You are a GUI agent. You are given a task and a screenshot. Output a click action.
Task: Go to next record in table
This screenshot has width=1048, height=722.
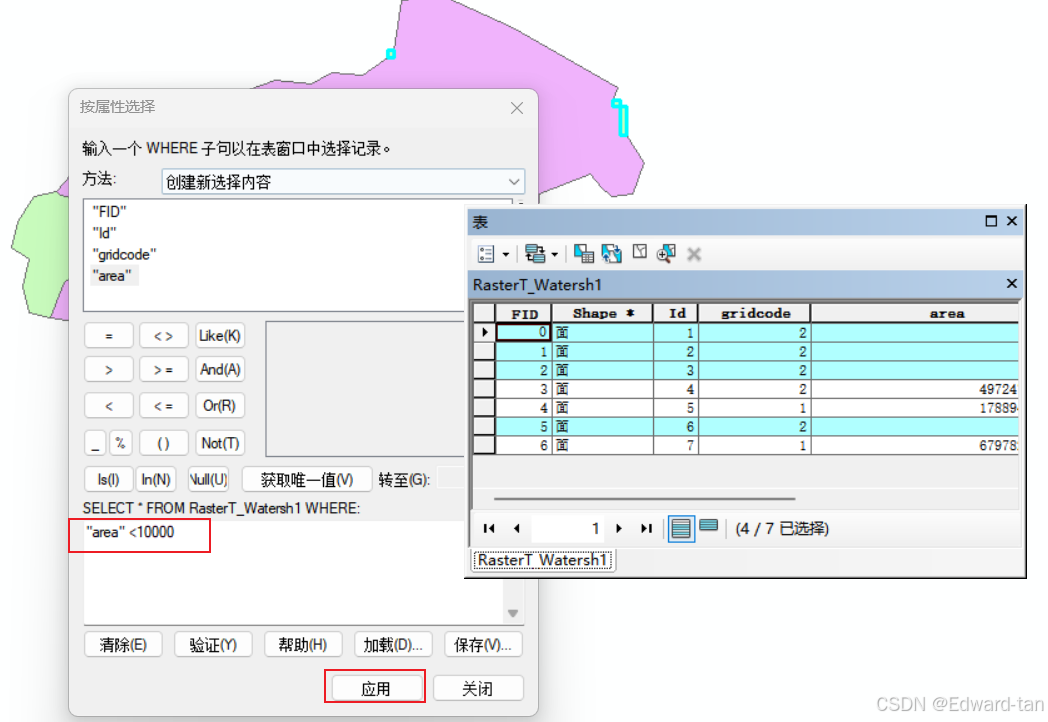pyautogui.click(x=619, y=528)
